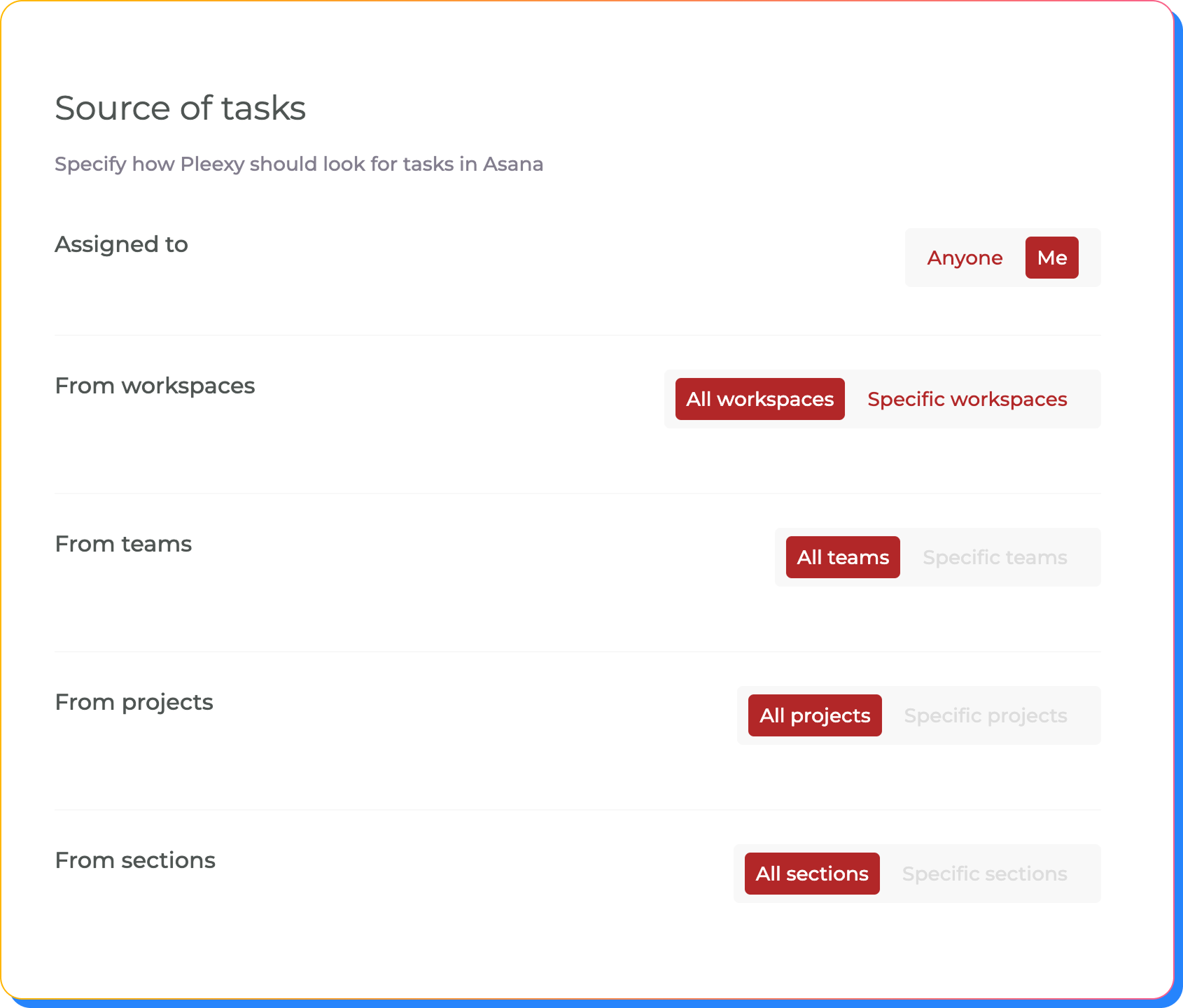The image size is (1183, 1008).
Task: Click the Pleexy Asana description text
Action: [x=299, y=164]
